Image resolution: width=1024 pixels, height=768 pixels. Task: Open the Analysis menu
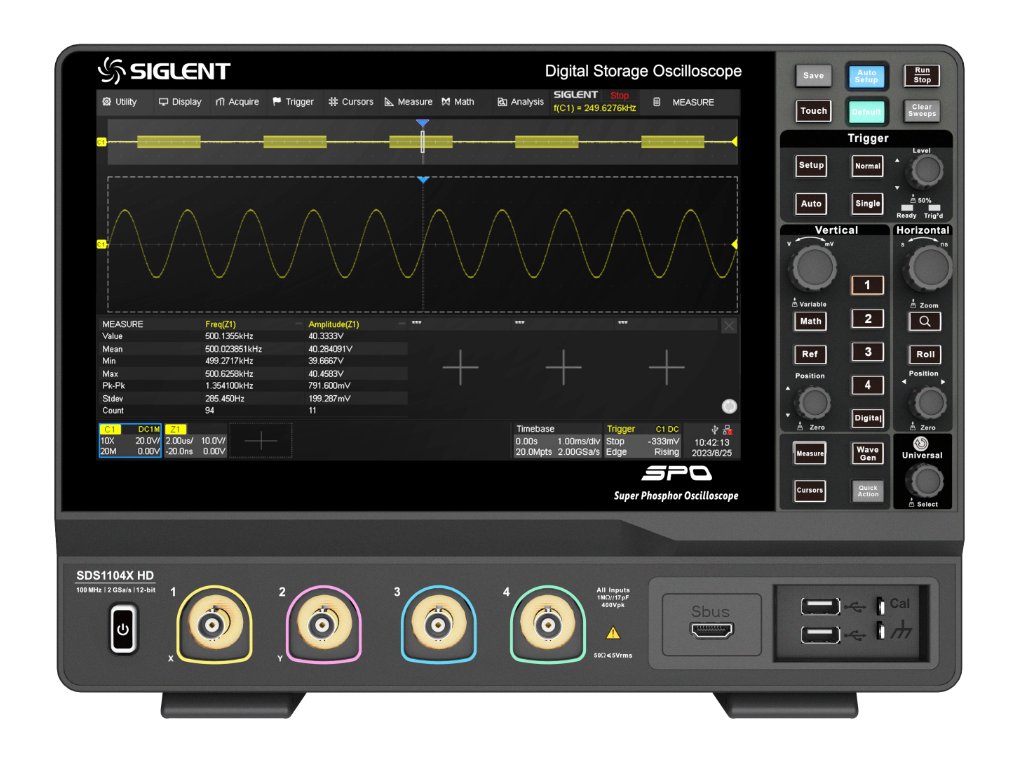pos(520,102)
